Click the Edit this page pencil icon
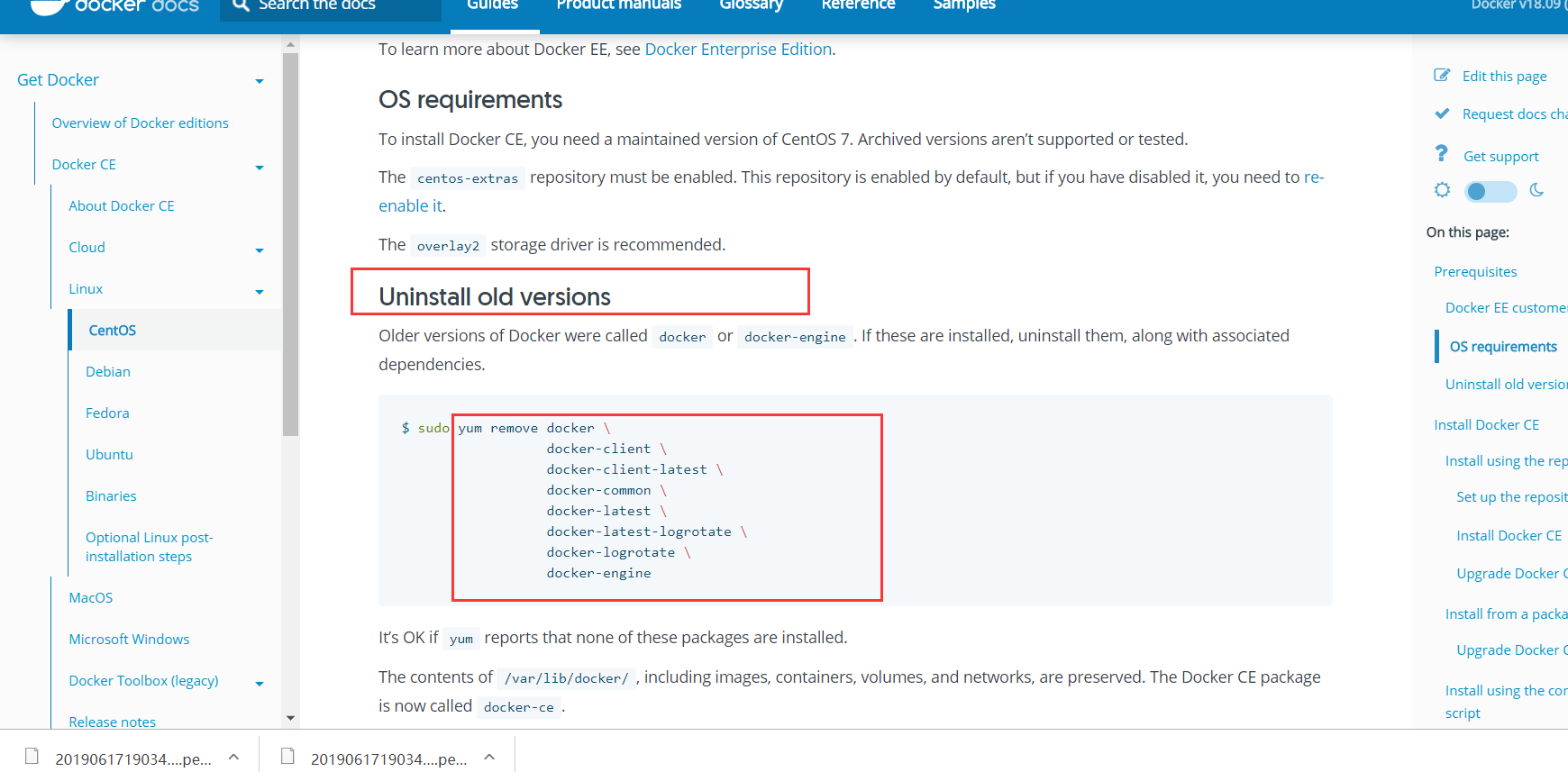The image size is (1568, 772). (x=1442, y=75)
